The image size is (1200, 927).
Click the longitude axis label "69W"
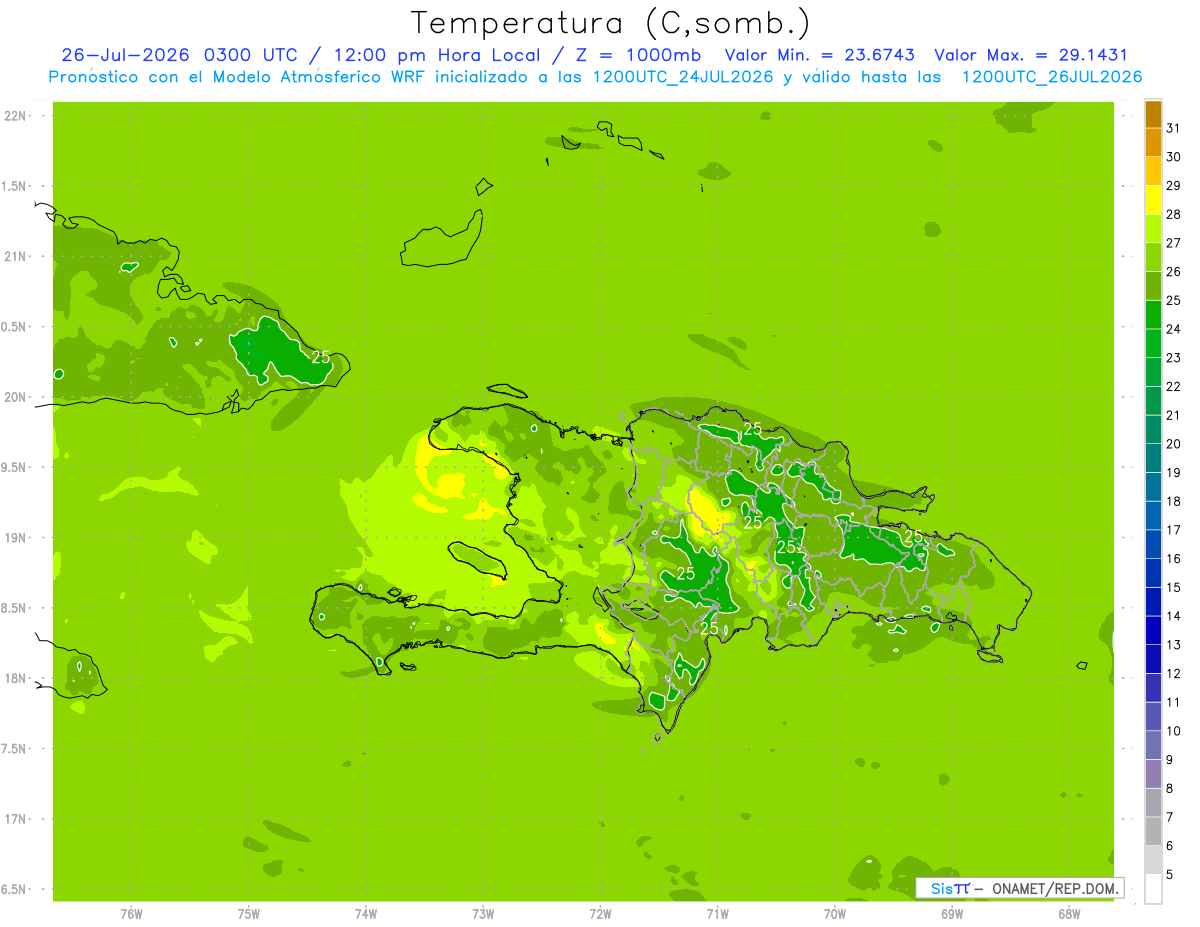pyautogui.click(x=952, y=914)
